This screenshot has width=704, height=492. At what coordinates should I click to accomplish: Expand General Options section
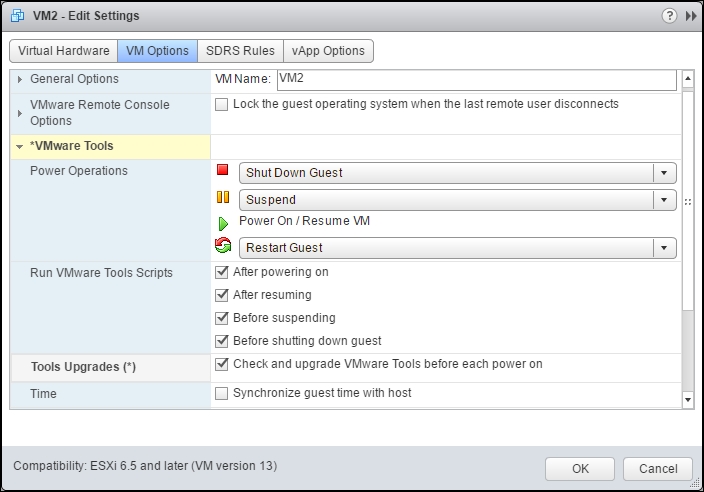[x=19, y=79]
